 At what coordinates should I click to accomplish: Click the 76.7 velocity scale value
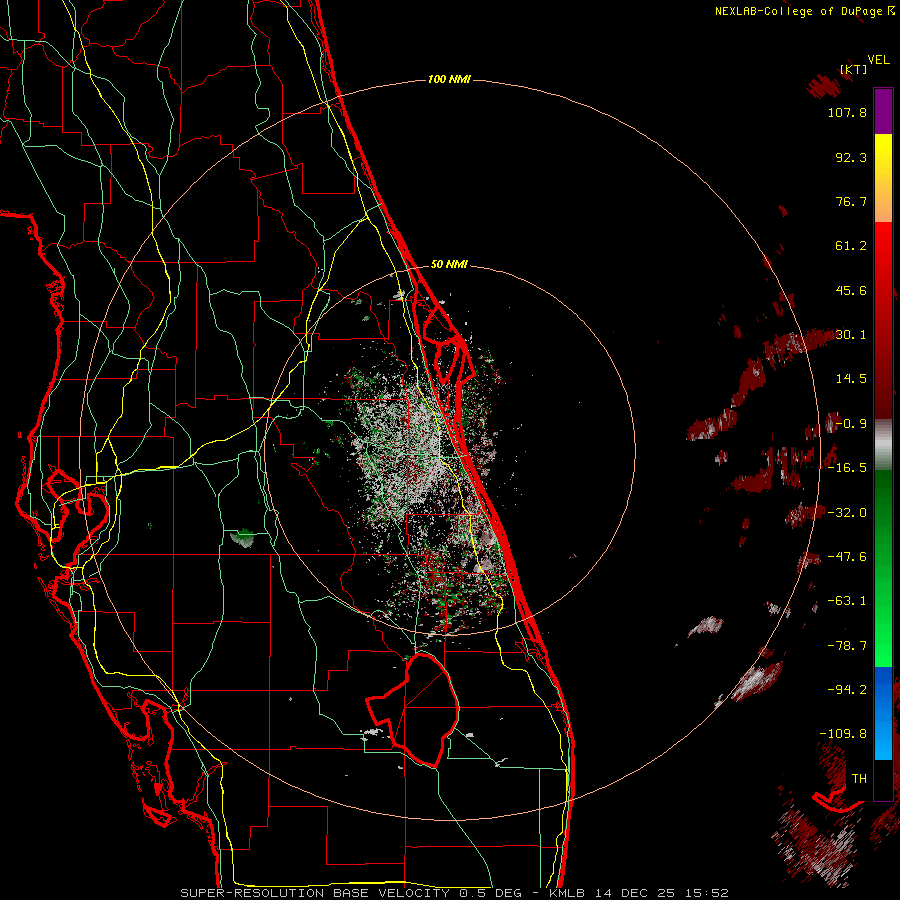(851, 201)
